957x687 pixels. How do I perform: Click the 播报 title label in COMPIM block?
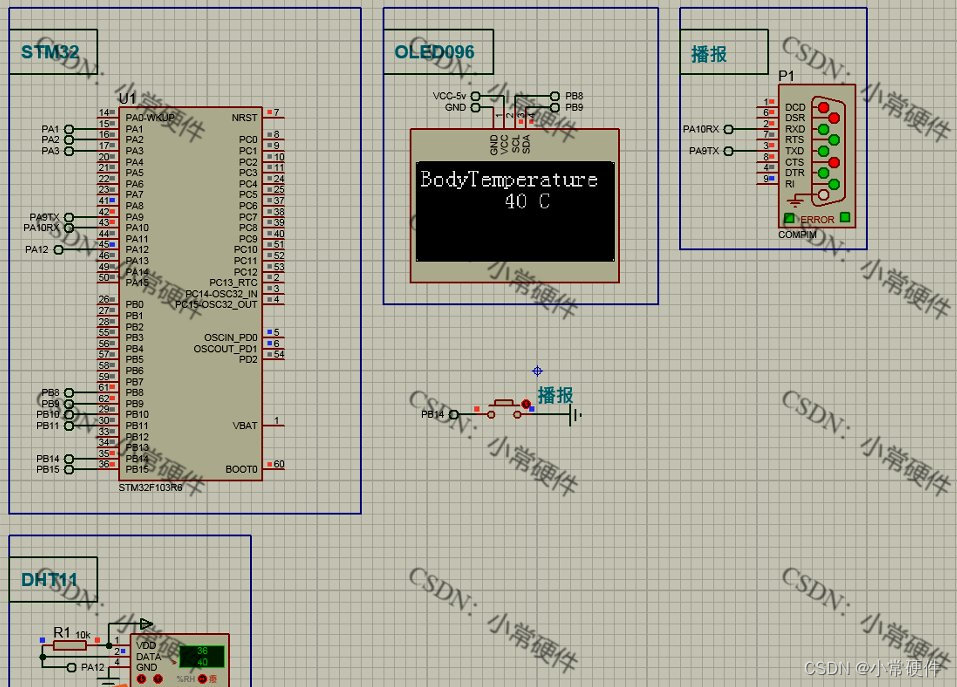(709, 54)
